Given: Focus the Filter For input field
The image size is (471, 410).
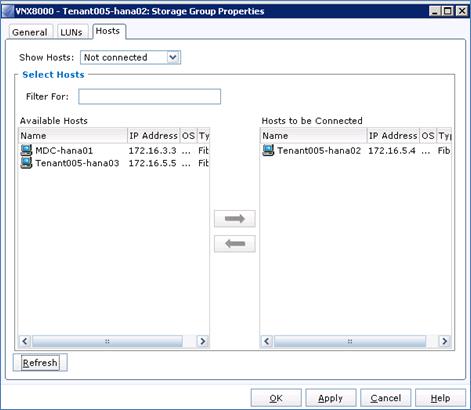Looking at the screenshot, I should 149,97.
